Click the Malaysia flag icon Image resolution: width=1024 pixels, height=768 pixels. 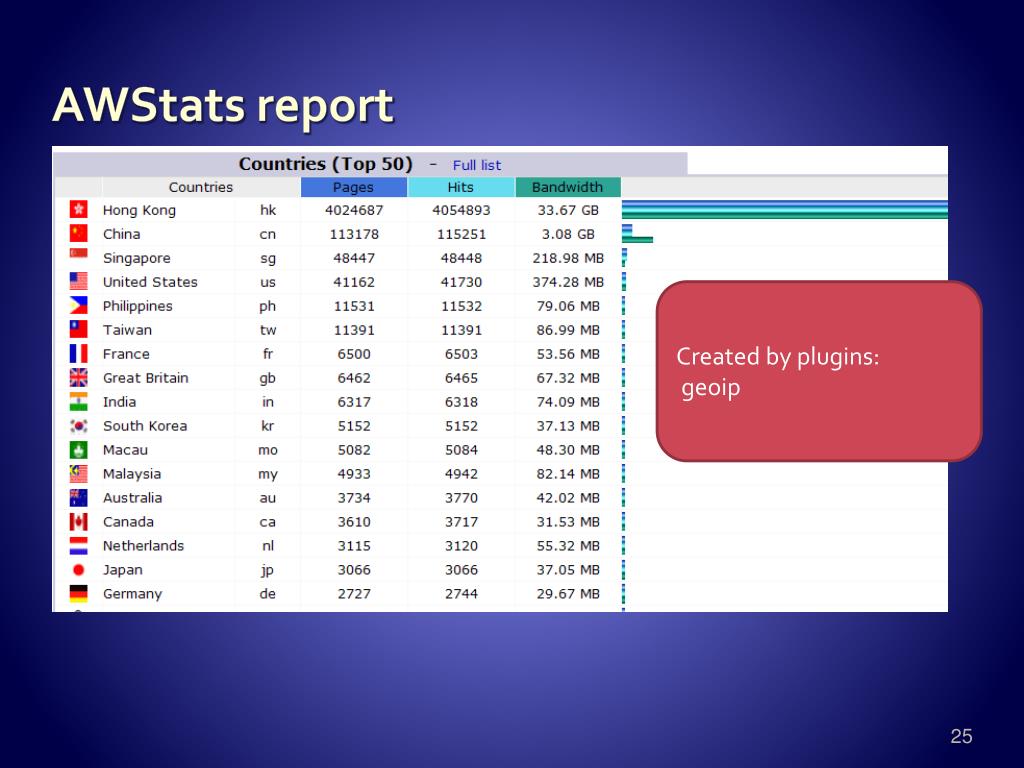coord(78,473)
